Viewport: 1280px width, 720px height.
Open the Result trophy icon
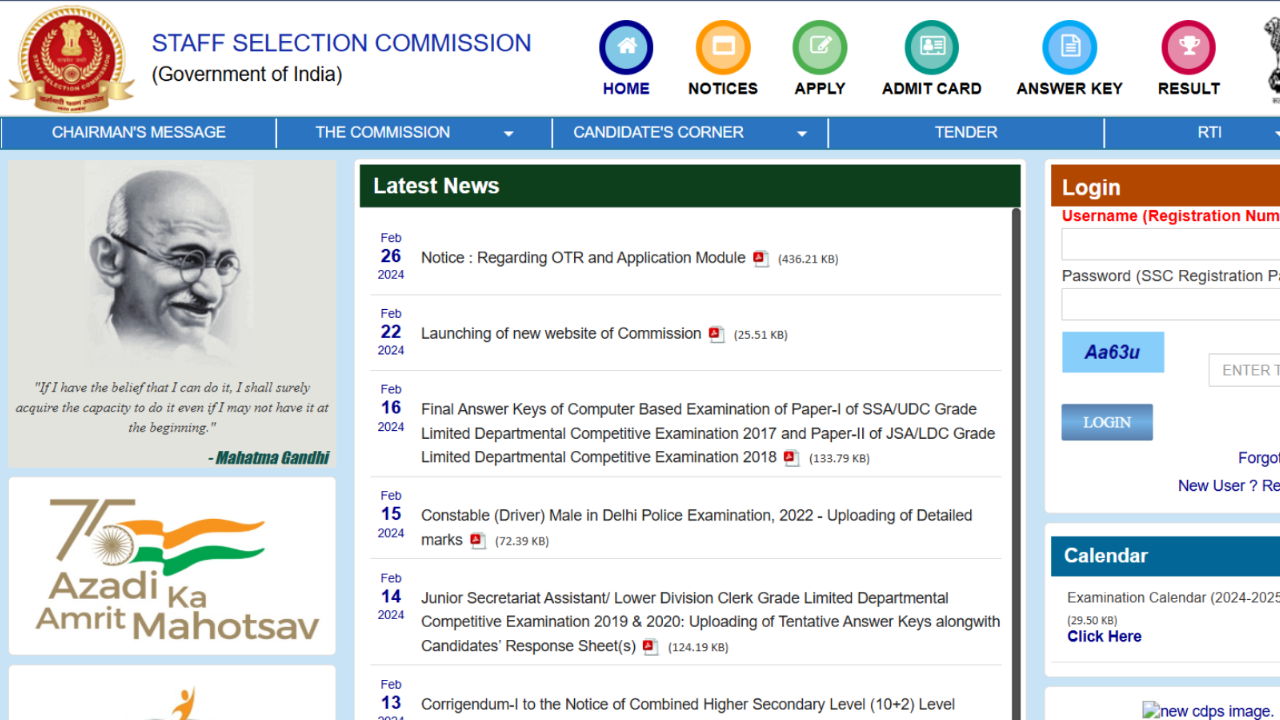pos(1188,47)
